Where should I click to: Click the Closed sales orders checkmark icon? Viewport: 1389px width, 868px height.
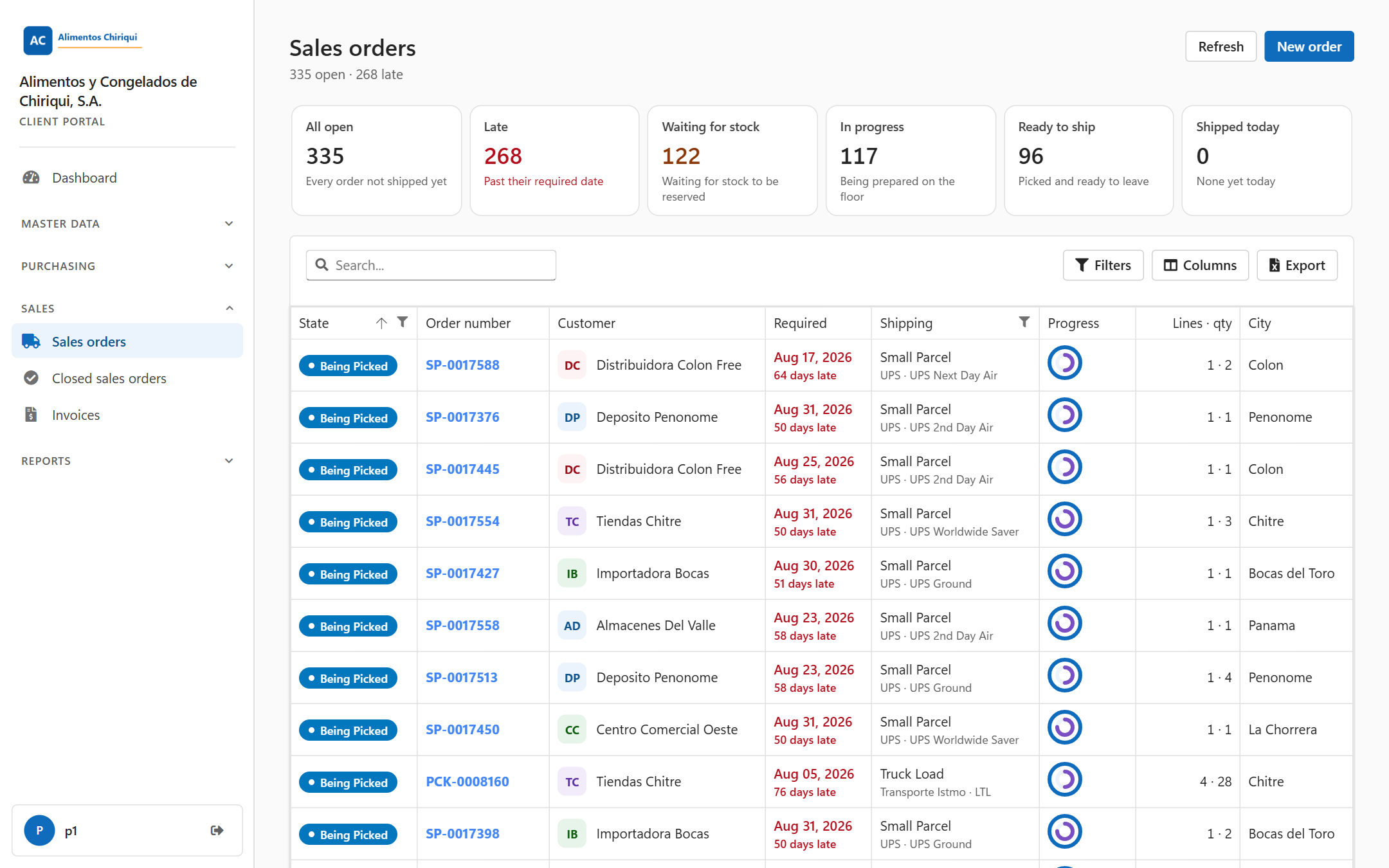(x=31, y=378)
